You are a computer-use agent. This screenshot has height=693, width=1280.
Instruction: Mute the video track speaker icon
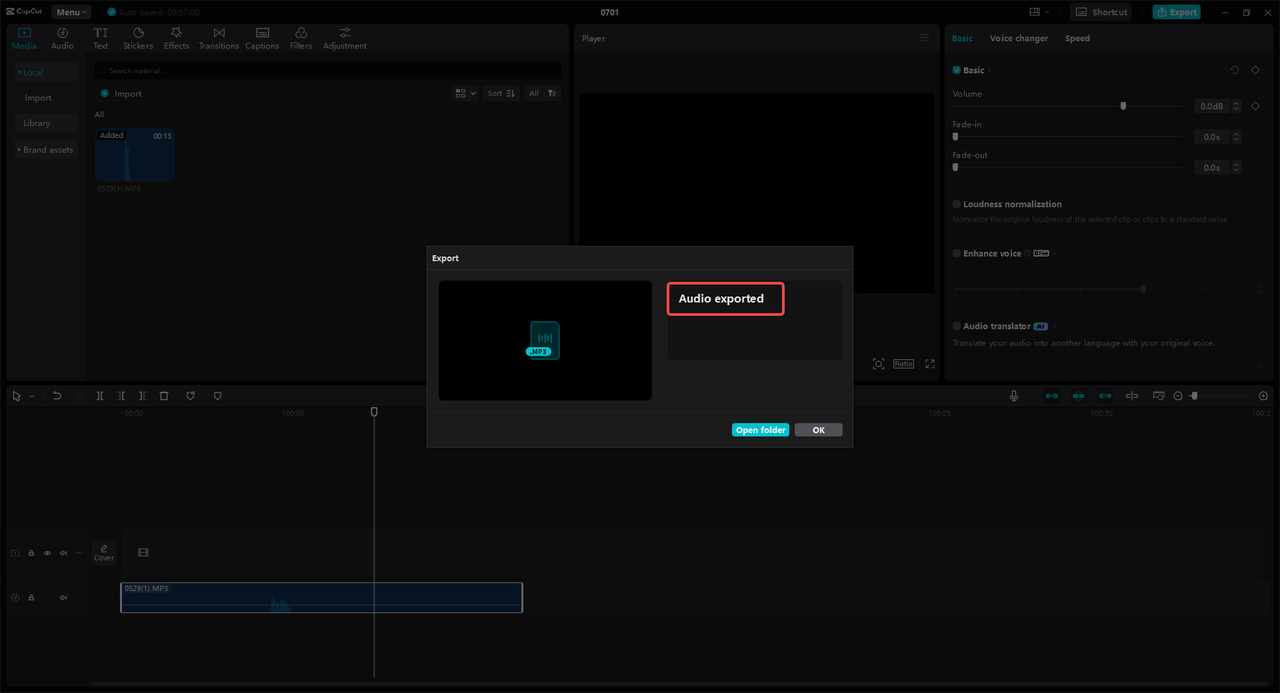coord(63,553)
